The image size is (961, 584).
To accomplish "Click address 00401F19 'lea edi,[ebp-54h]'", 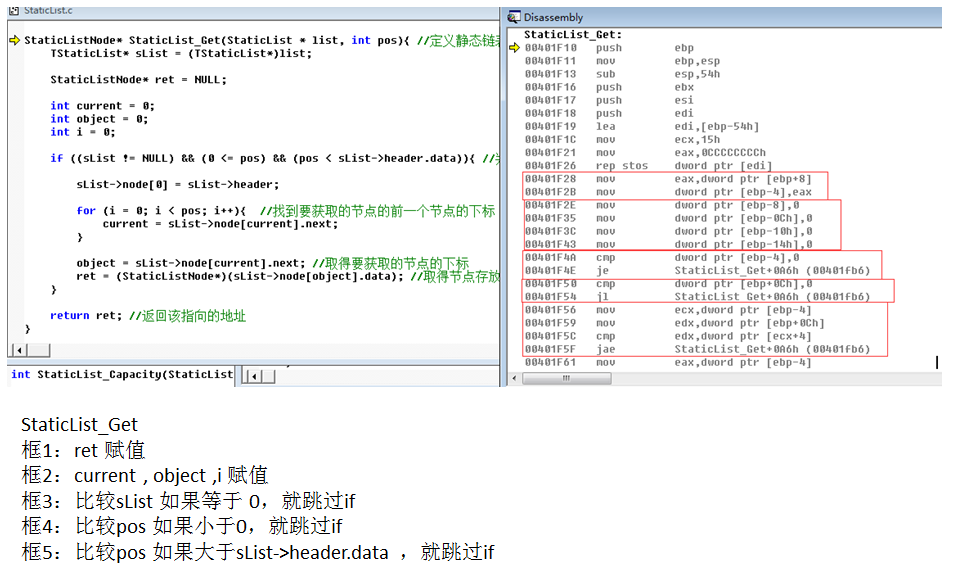I will pos(642,127).
